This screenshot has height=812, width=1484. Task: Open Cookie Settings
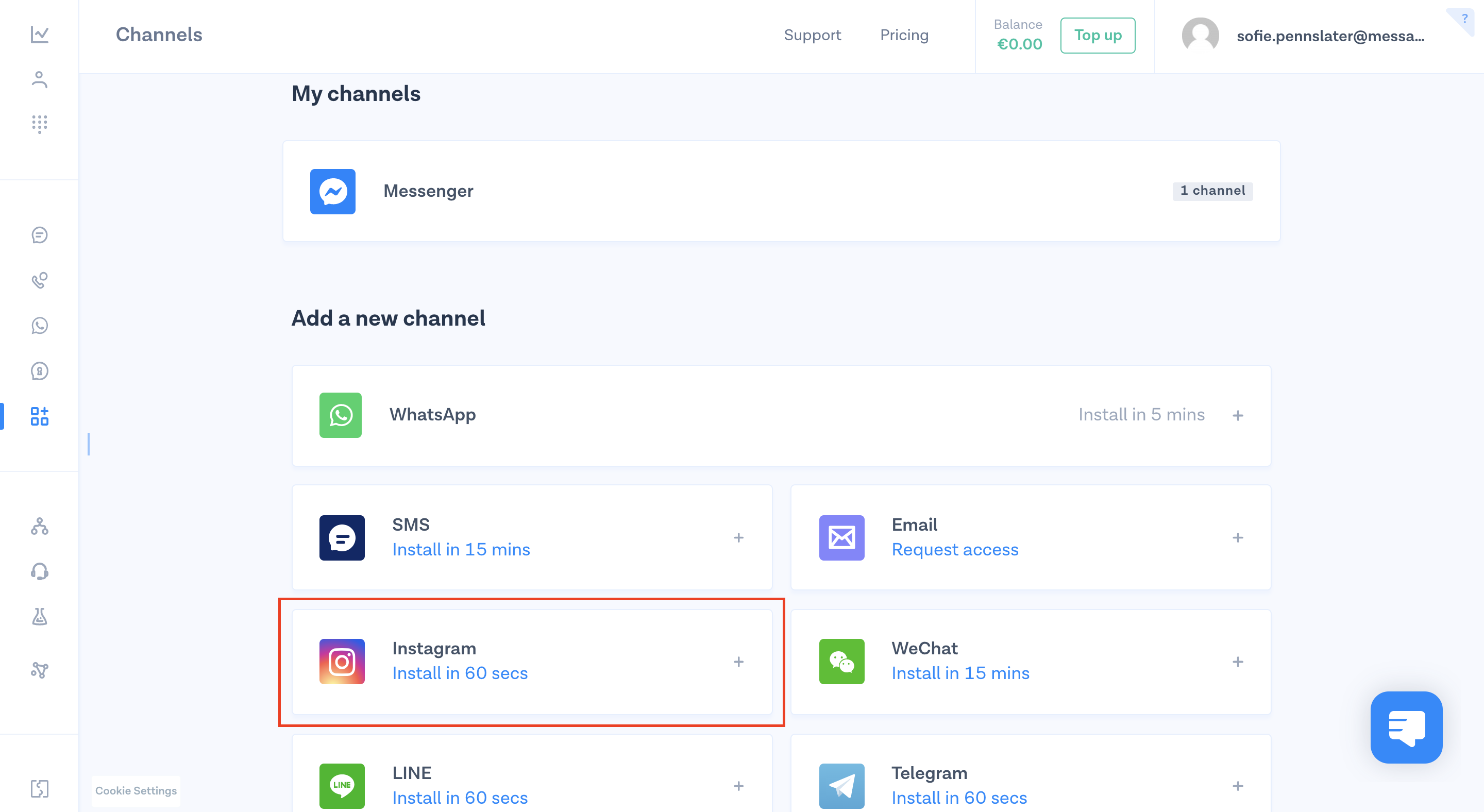pyautogui.click(x=136, y=791)
